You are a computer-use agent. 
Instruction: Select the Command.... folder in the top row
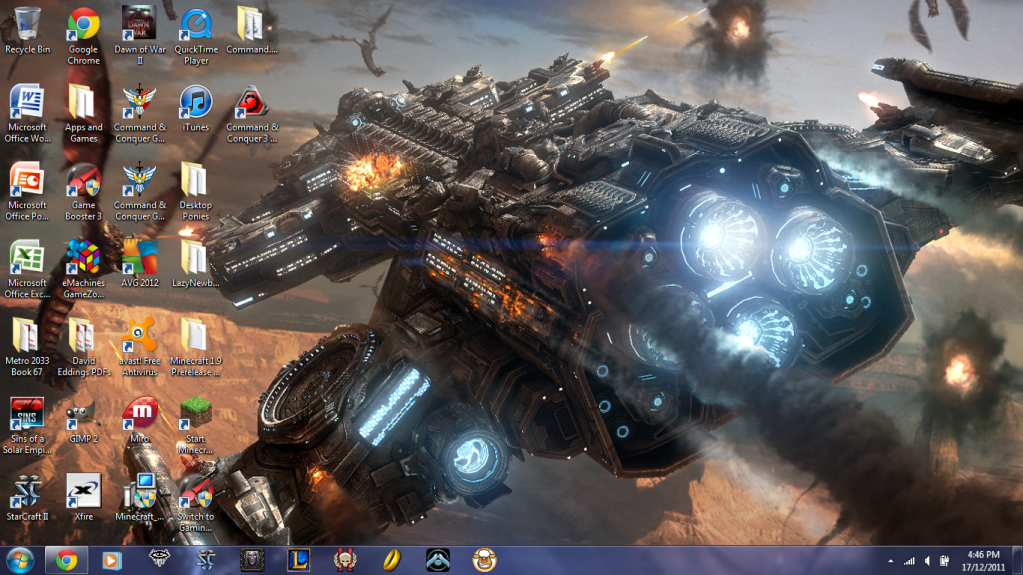tap(252, 31)
